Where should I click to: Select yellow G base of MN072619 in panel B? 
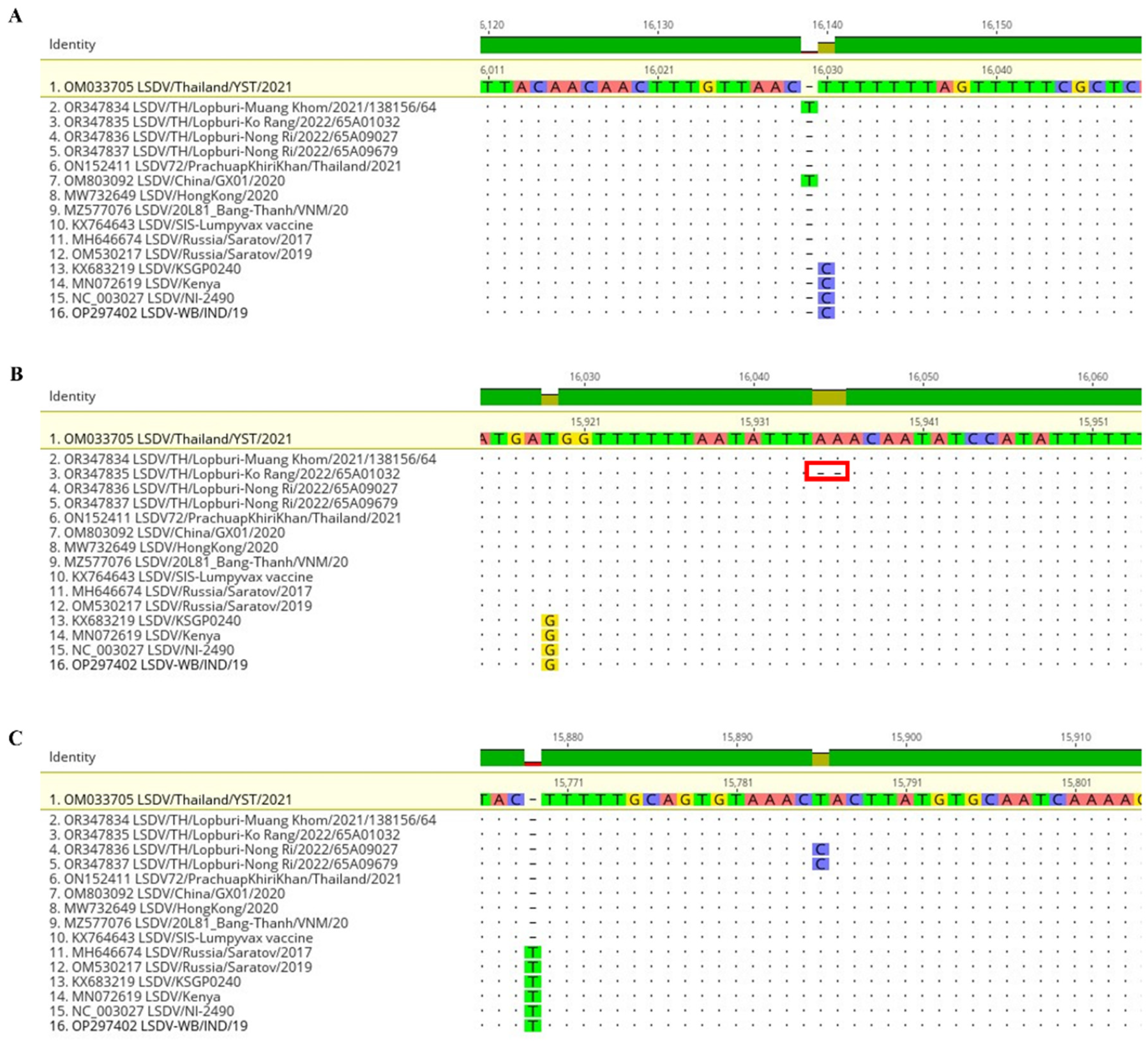pos(550,636)
